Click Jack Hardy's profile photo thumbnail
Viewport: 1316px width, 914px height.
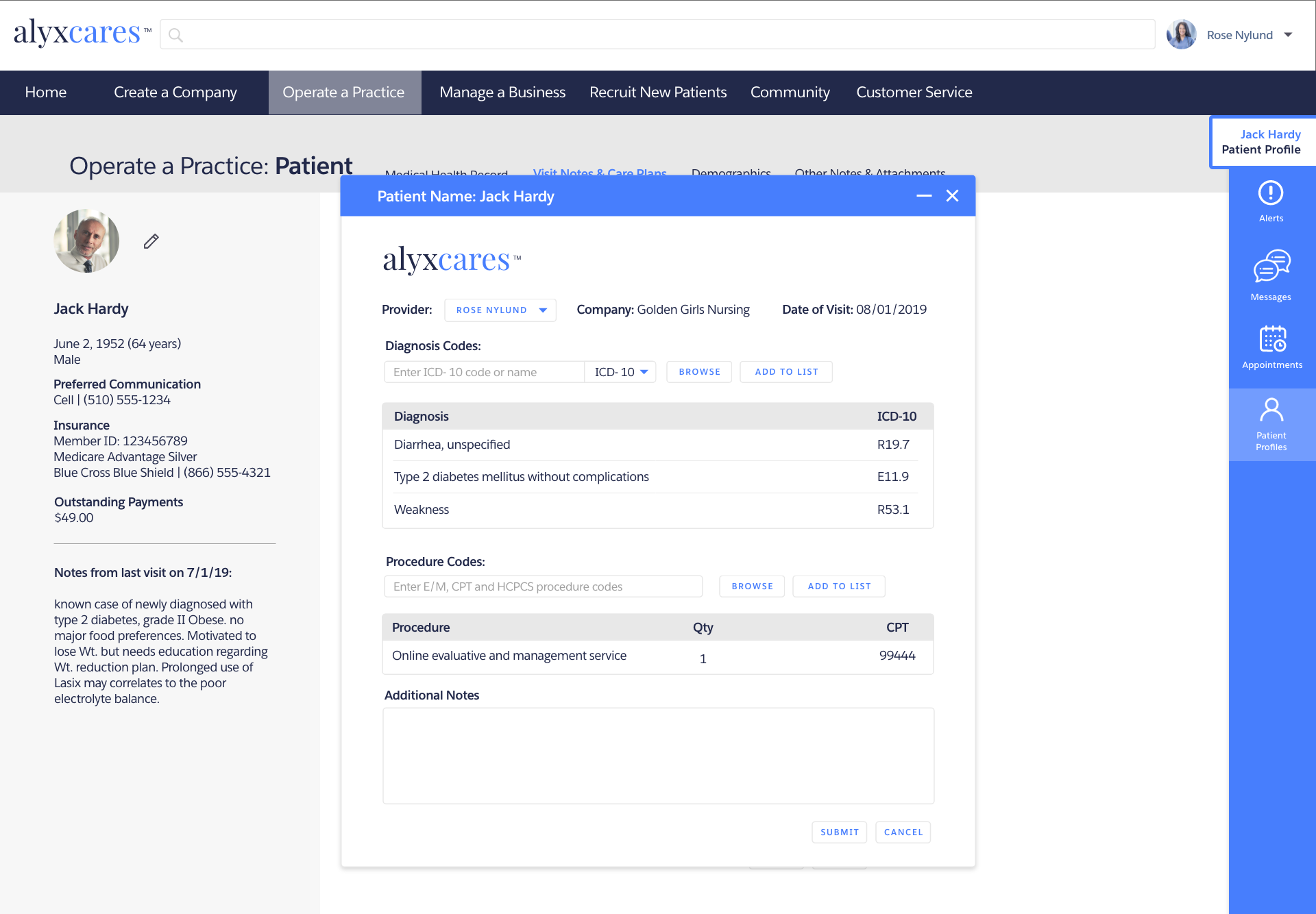(87, 241)
